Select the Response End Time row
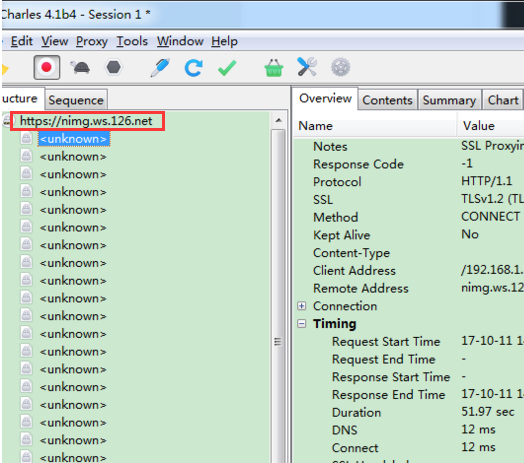Viewport: 524px width, 463px height. click(409, 394)
